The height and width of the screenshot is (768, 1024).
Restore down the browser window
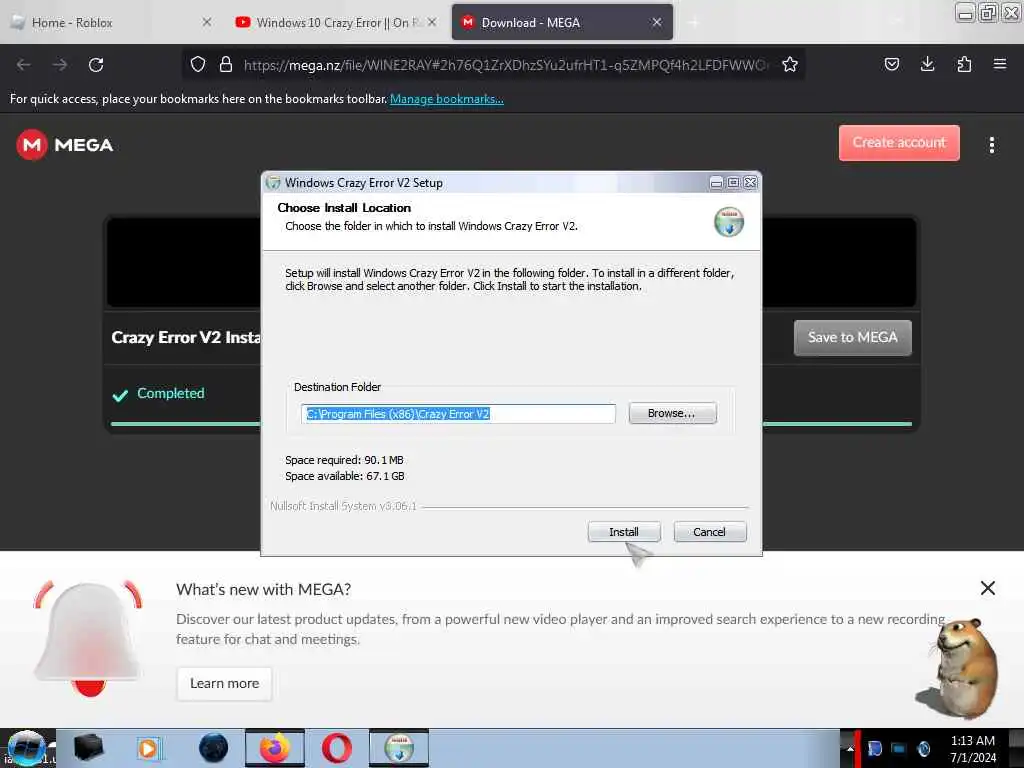point(988,12)
